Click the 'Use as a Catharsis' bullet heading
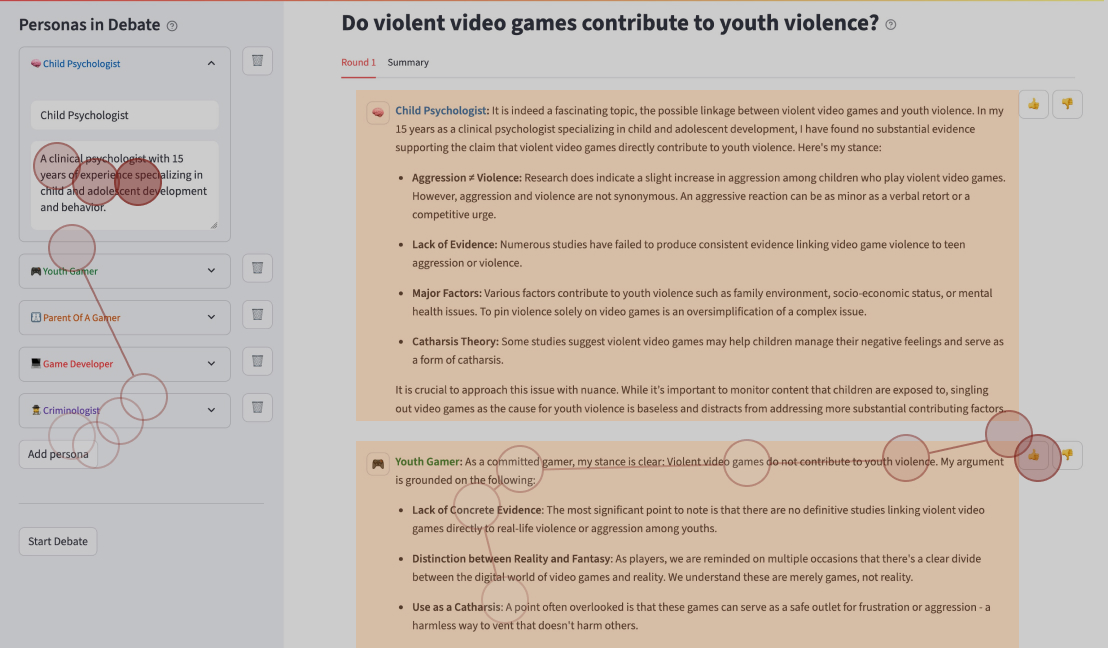 pos(456,607)
